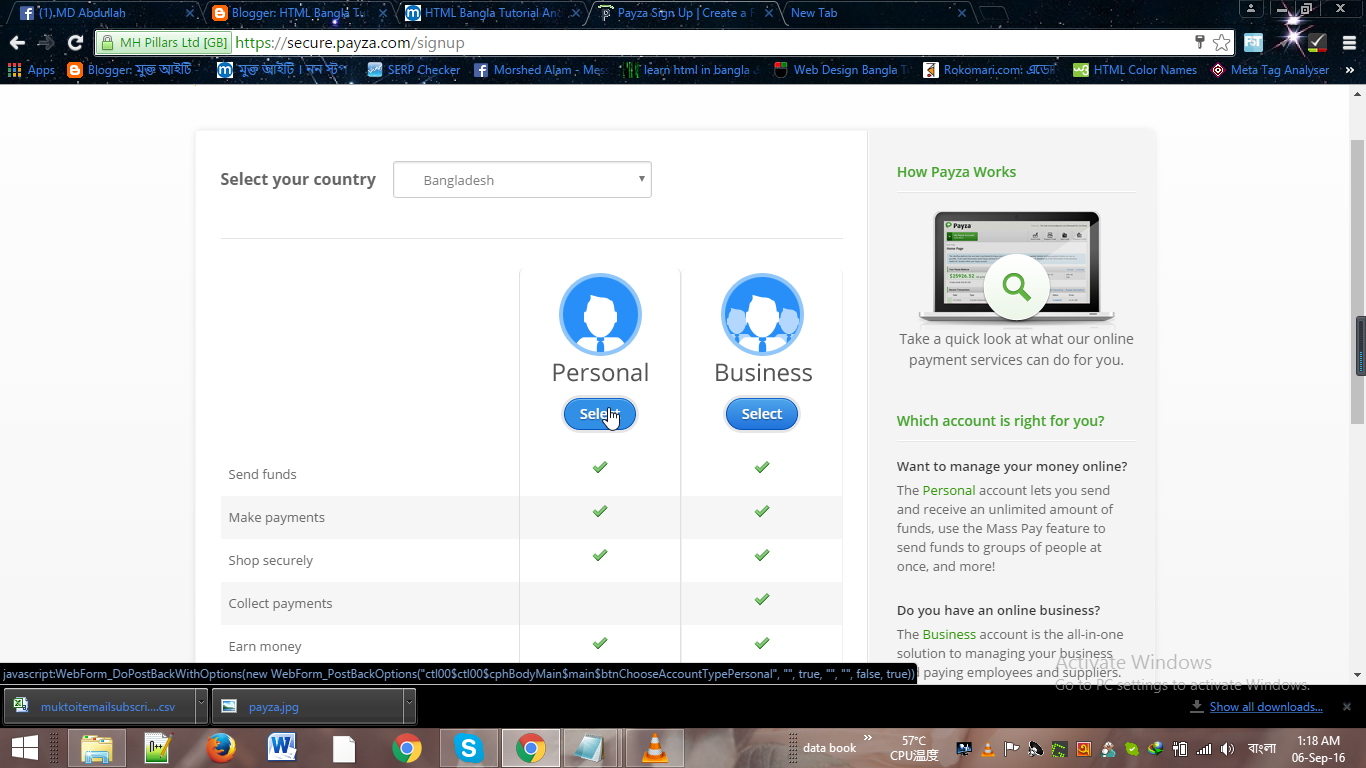Image resolution: width=1366 pixels, height=768 pixels.
Task: Switch to the HTML Bangla Tutorial tab
Action: coord(490,13)
